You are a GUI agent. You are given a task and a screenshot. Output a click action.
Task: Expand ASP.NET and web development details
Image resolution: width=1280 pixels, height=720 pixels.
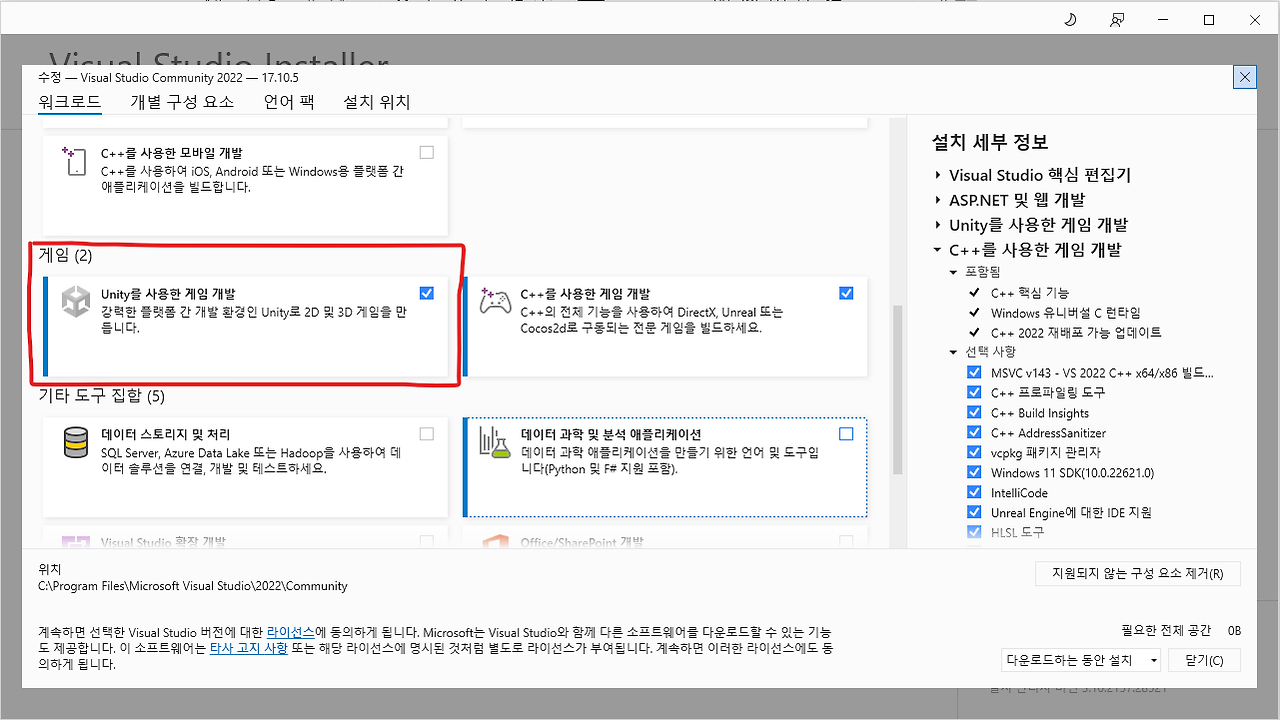938,200
